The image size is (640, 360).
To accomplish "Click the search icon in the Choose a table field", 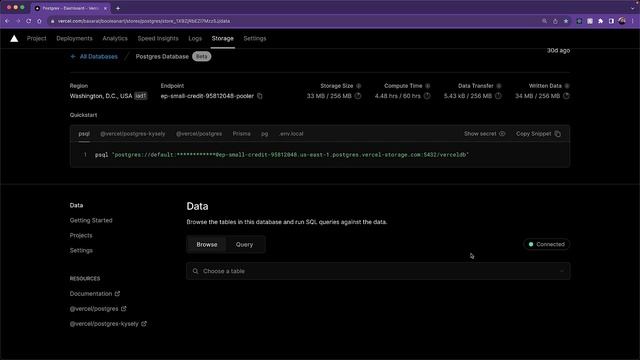I will 196,271.
